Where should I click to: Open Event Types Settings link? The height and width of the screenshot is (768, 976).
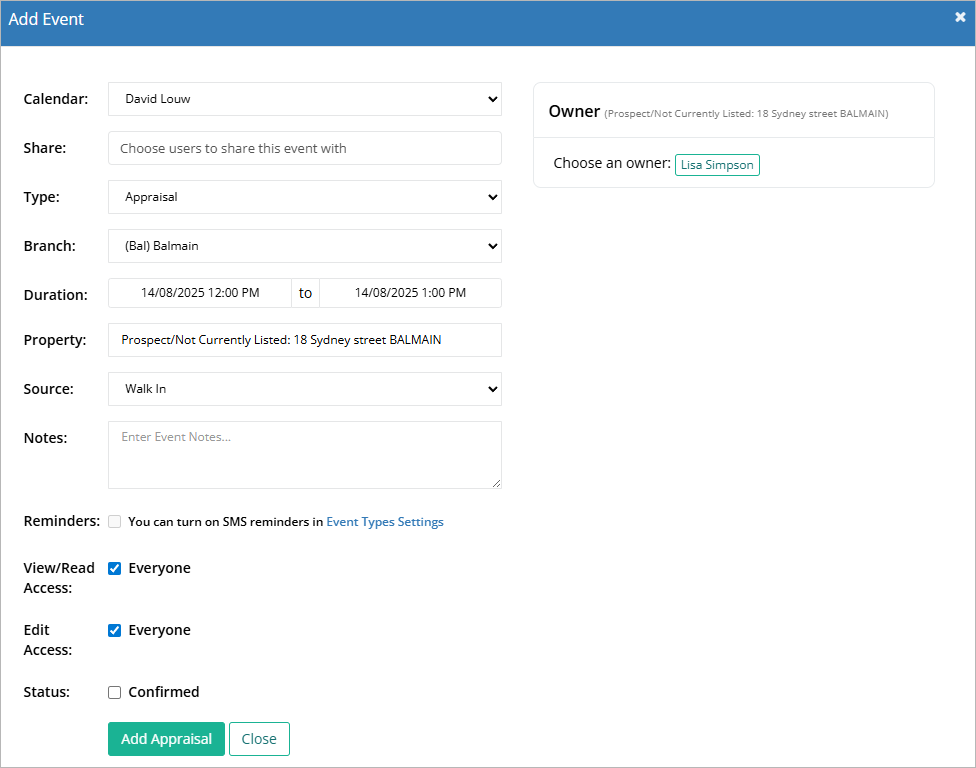click(385, 522)
